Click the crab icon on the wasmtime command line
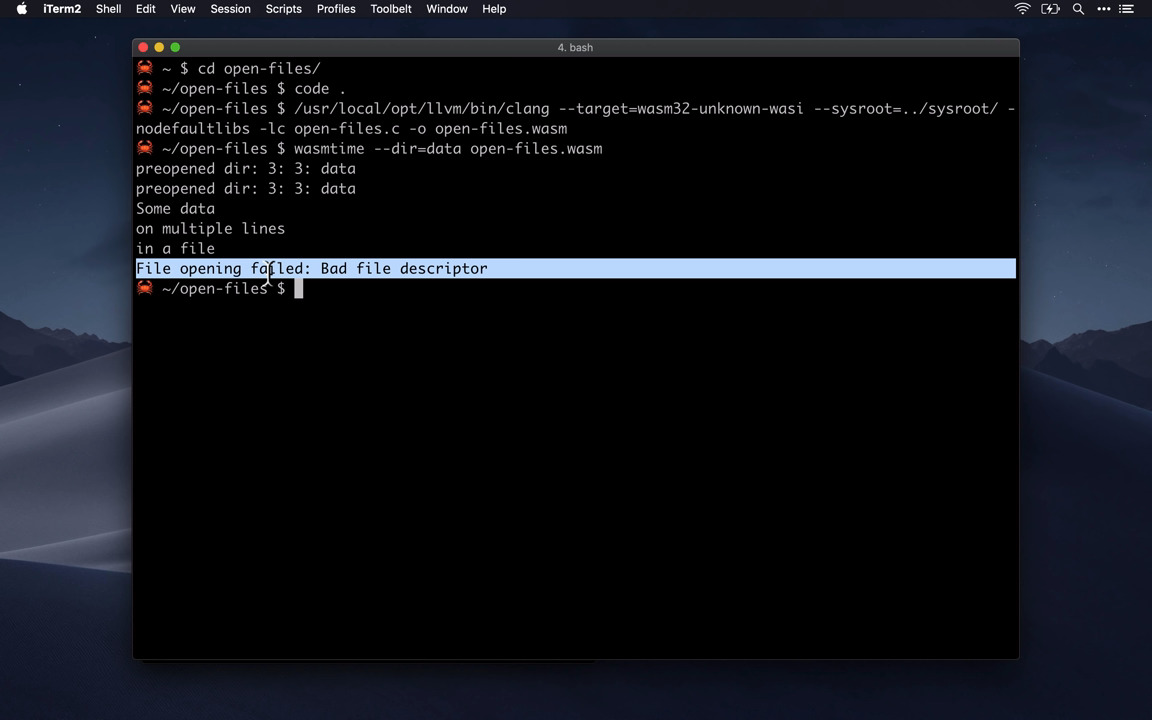This screenshot has width=1152, height=720. [x=145, y=148]
